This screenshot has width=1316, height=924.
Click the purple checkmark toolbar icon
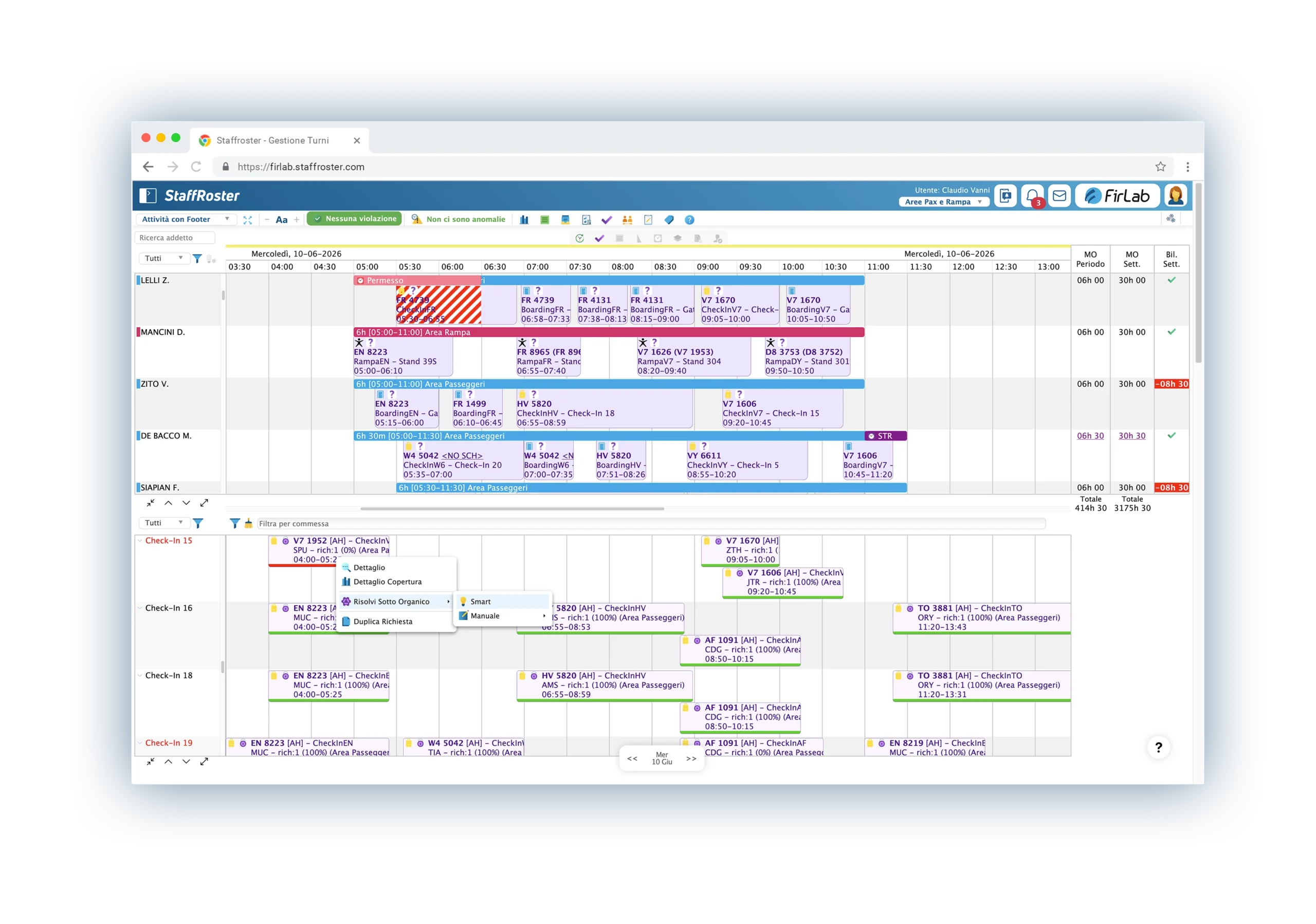click(607, 220)
